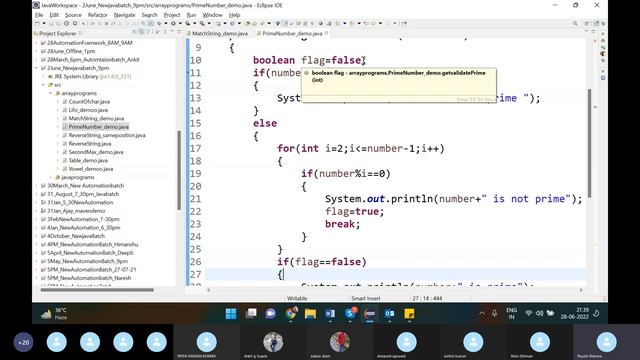The width and height of the screenshot is (640, 360).
Task: Click the Project Explorer view tab
Action: click(58, 33)
